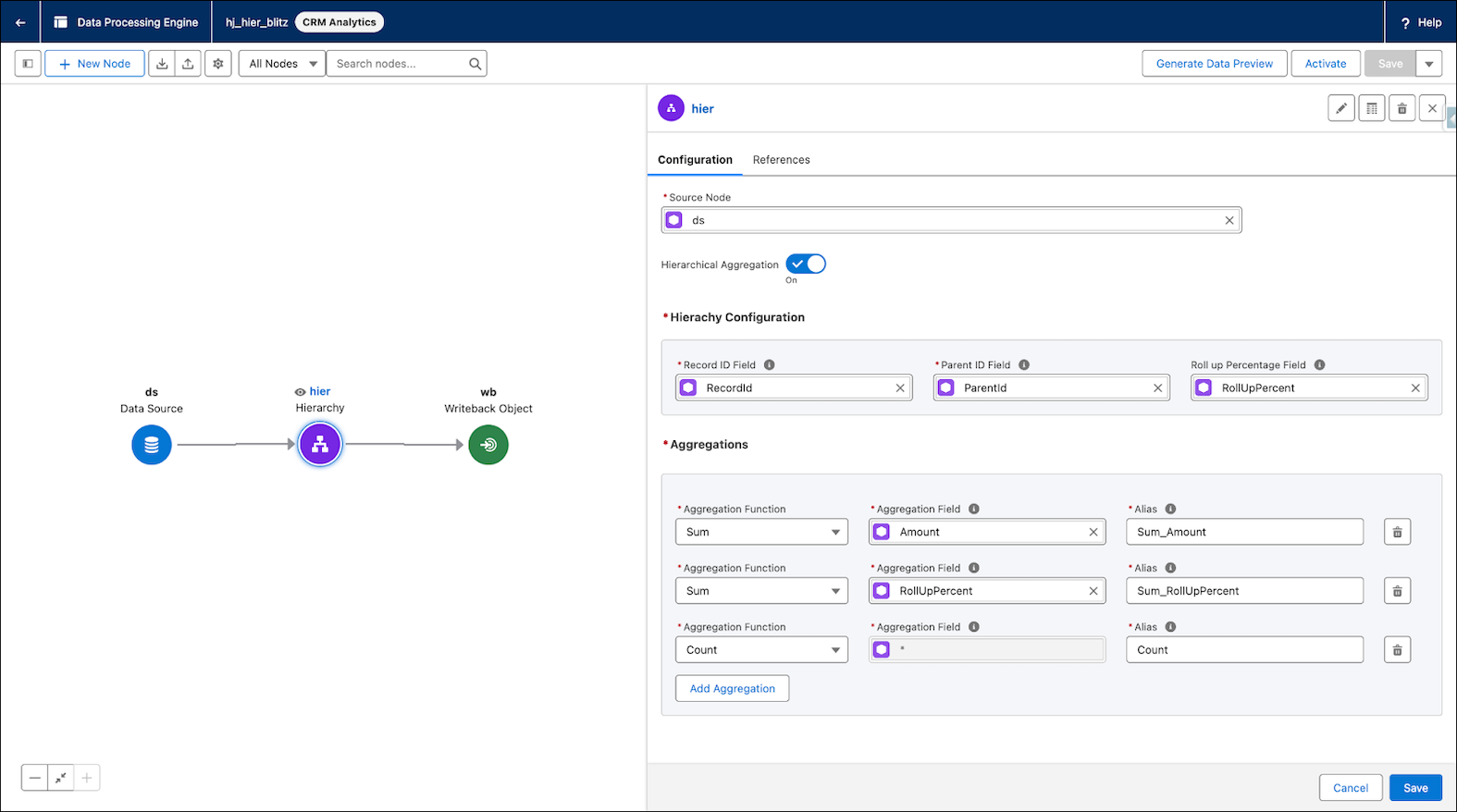1457x812 pixels.
Task: Open the All Nodes filter dropdown
Action: pyautogui.click(x=282, y=64)
